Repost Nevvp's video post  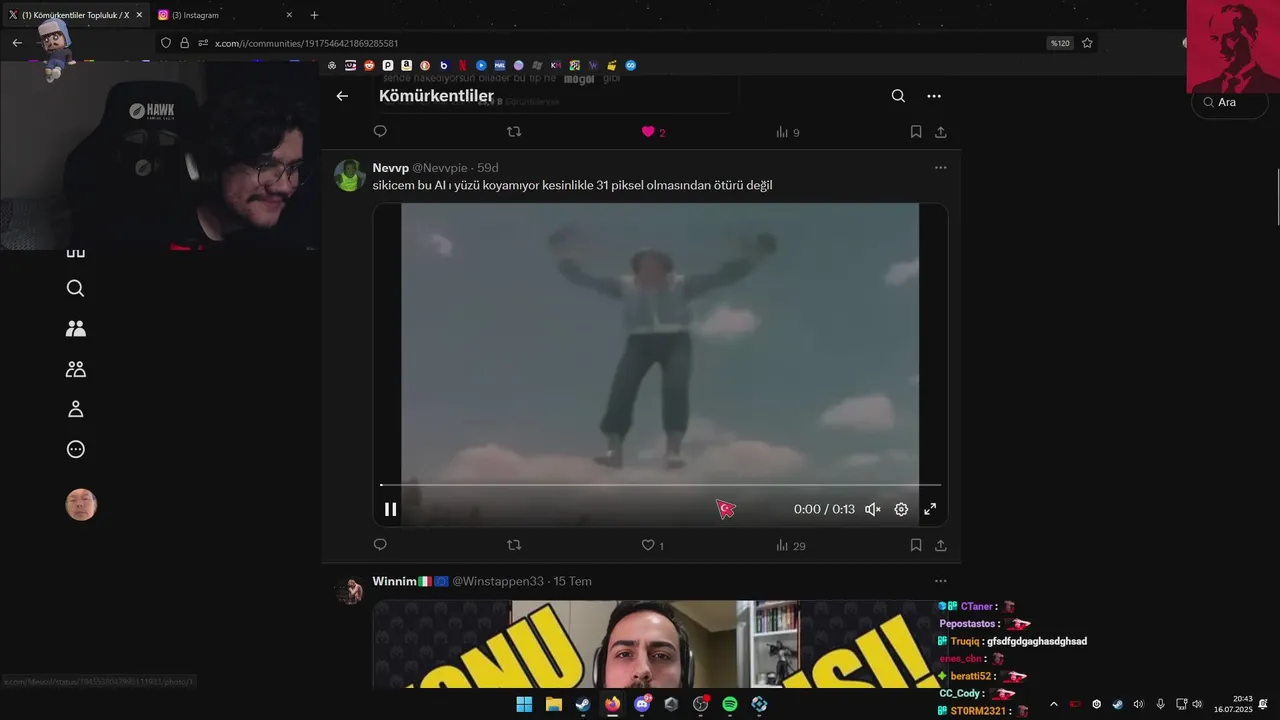click(514, 545)
